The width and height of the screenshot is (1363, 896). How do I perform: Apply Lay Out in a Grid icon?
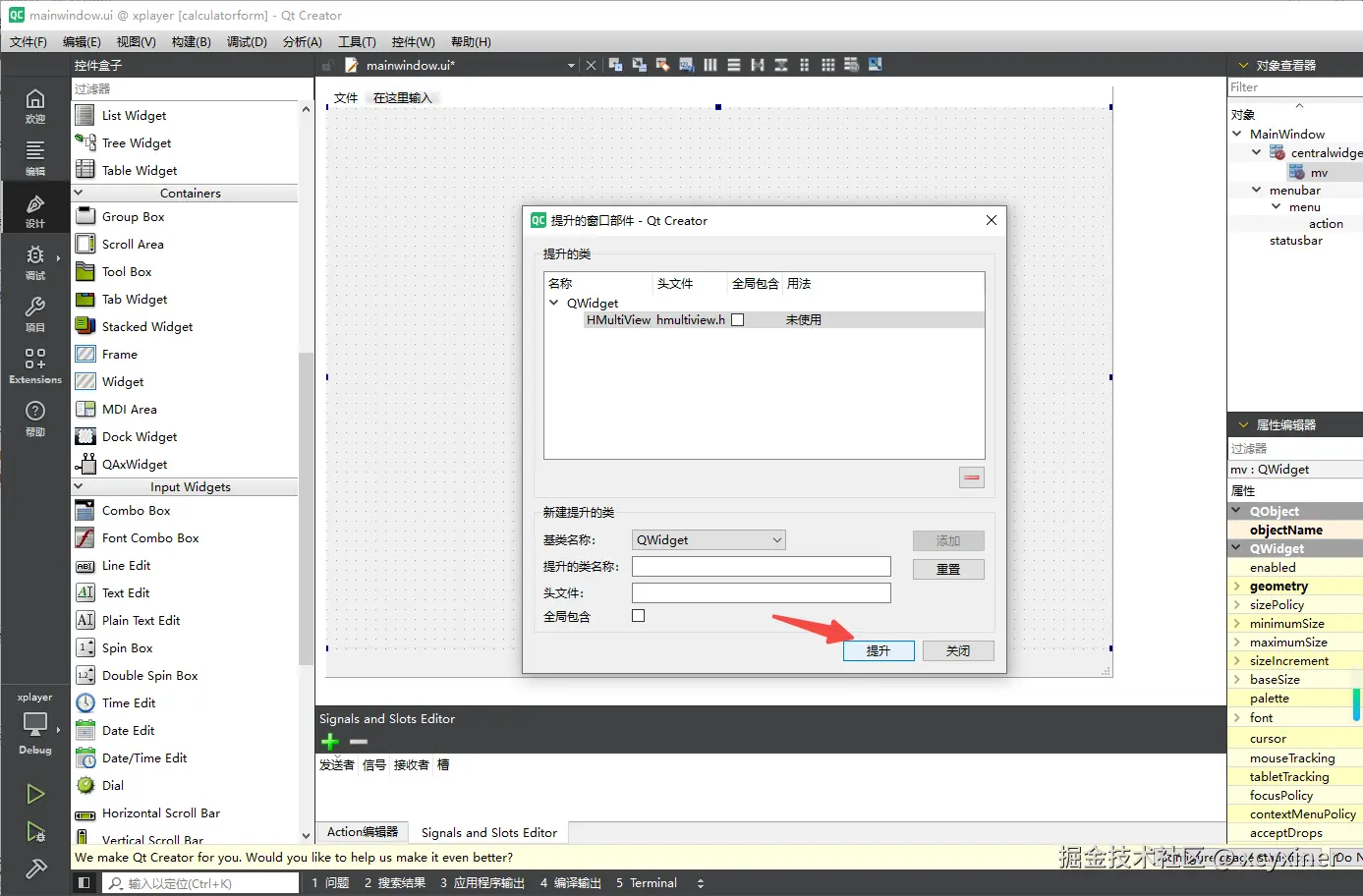click(828, 65)
